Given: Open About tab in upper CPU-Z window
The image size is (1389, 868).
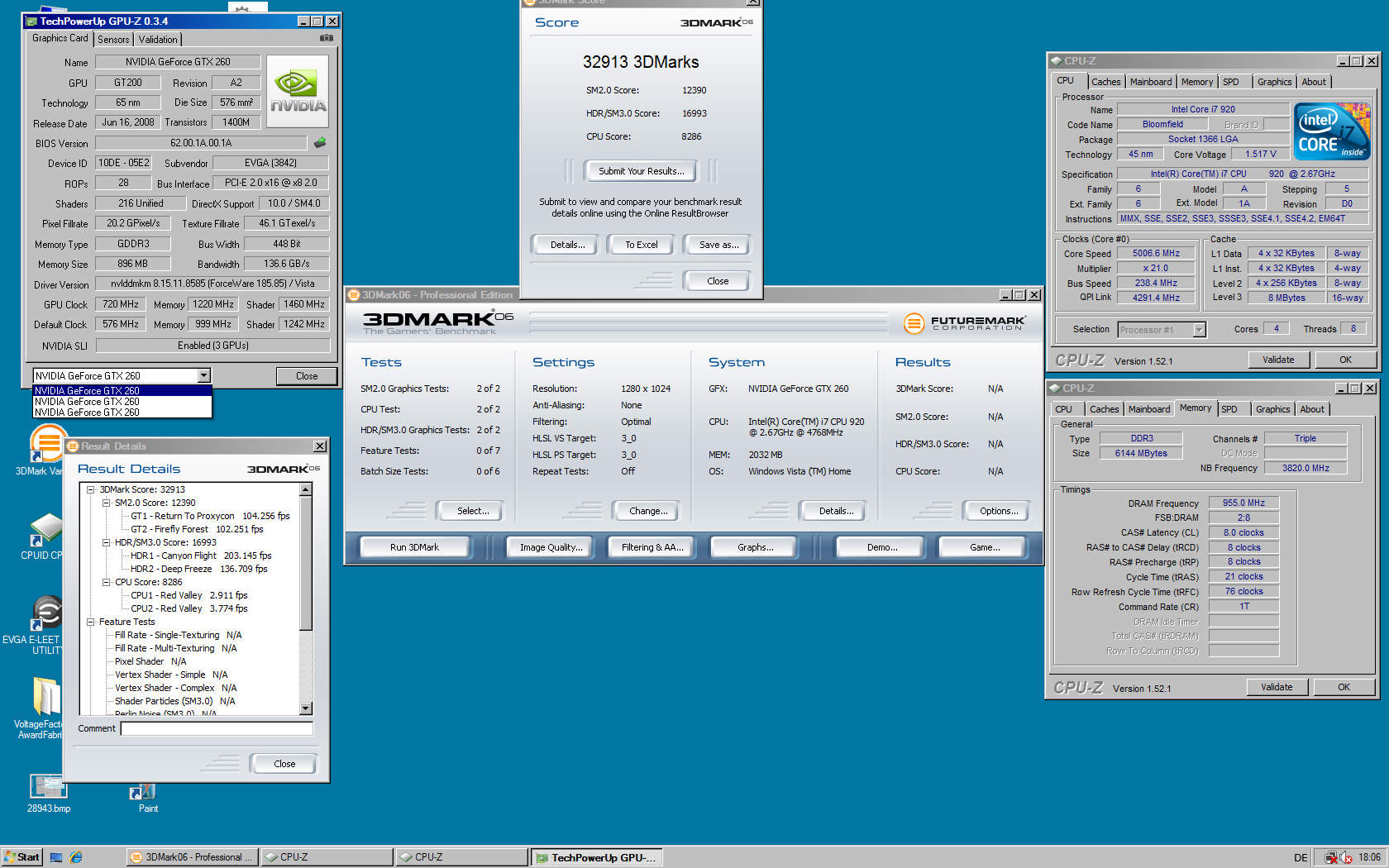Looking at the screenshot, I should click(1314, 82).
